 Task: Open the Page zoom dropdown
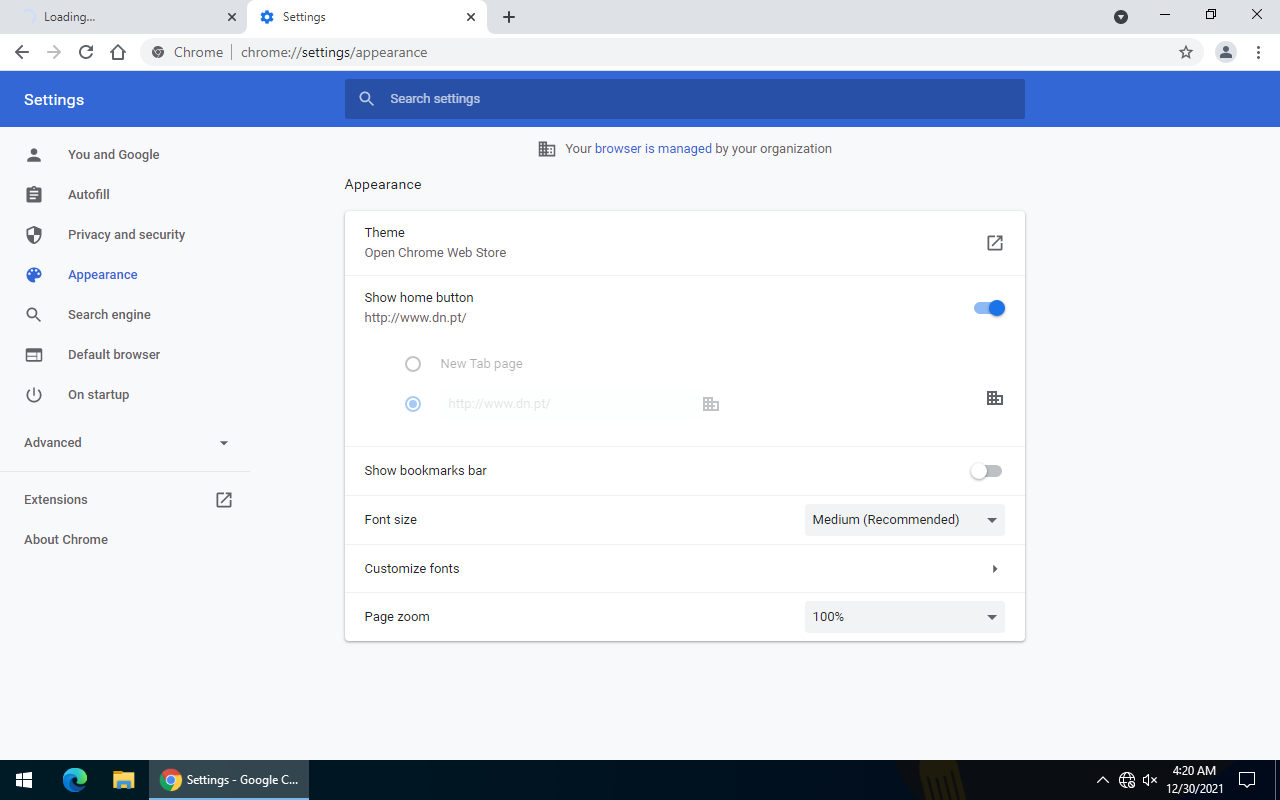pyautogui.click(x=904, y=617)
